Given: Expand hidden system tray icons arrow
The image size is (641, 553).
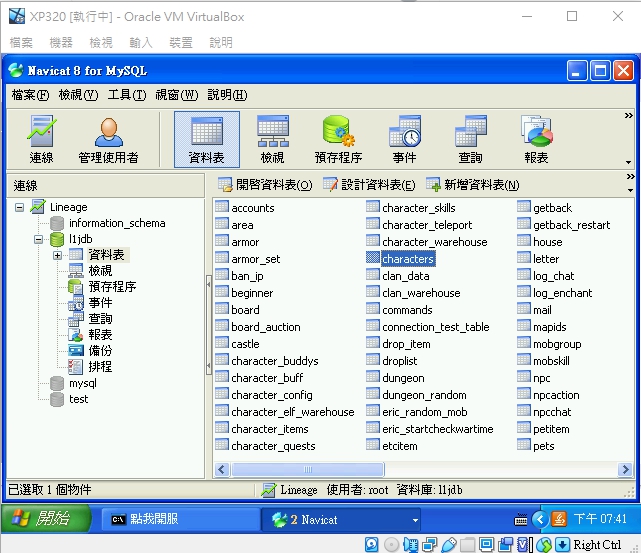Looking at the screenshot, I should 540,519.
